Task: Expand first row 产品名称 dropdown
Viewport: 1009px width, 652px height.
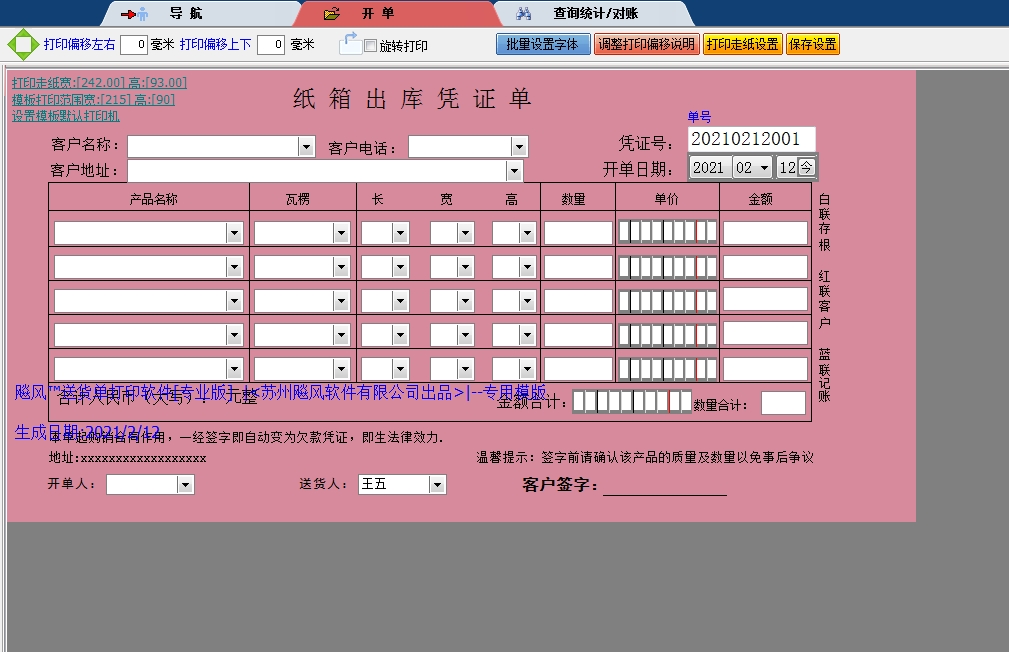Action: [234, 234]
